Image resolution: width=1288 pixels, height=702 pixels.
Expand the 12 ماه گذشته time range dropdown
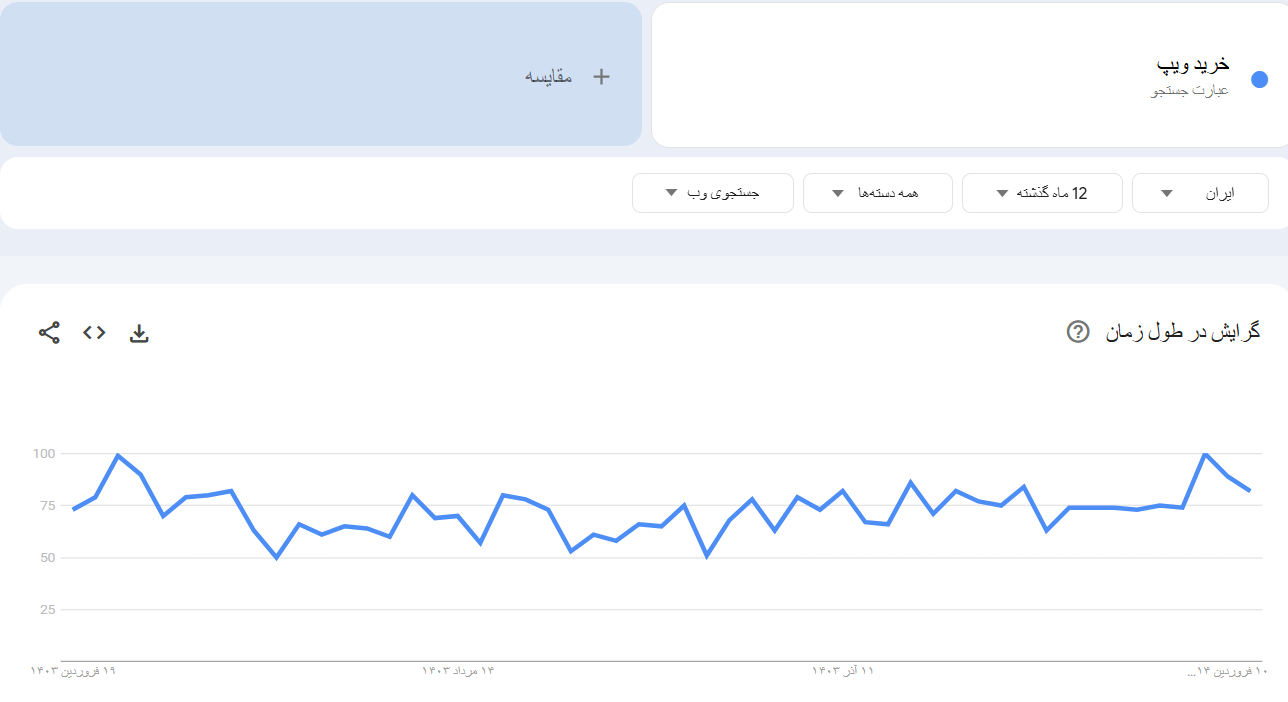pos(1042,193)
